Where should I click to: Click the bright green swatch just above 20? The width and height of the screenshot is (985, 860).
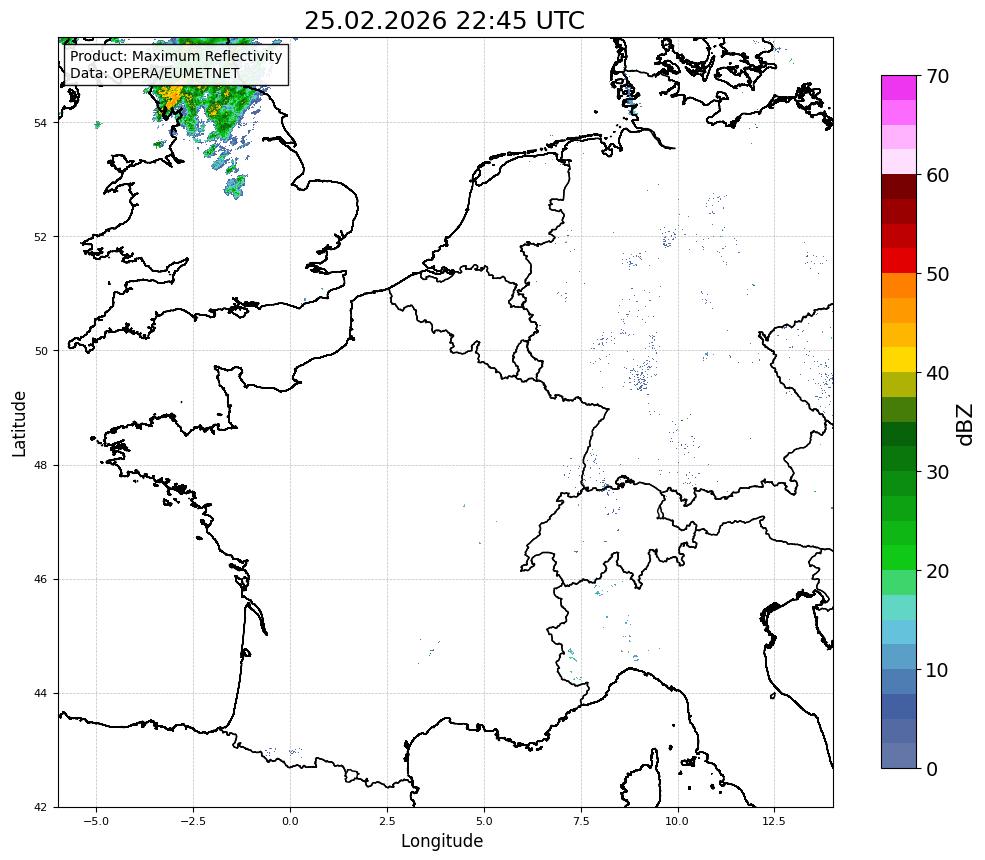coord(899,558)
